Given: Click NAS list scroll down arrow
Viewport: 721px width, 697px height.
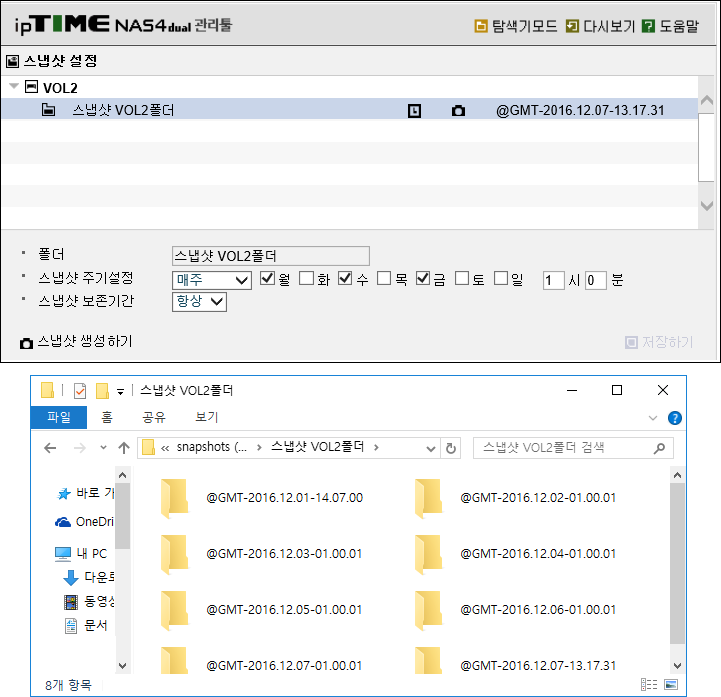Looking at the screenshot, I should 707,205.
